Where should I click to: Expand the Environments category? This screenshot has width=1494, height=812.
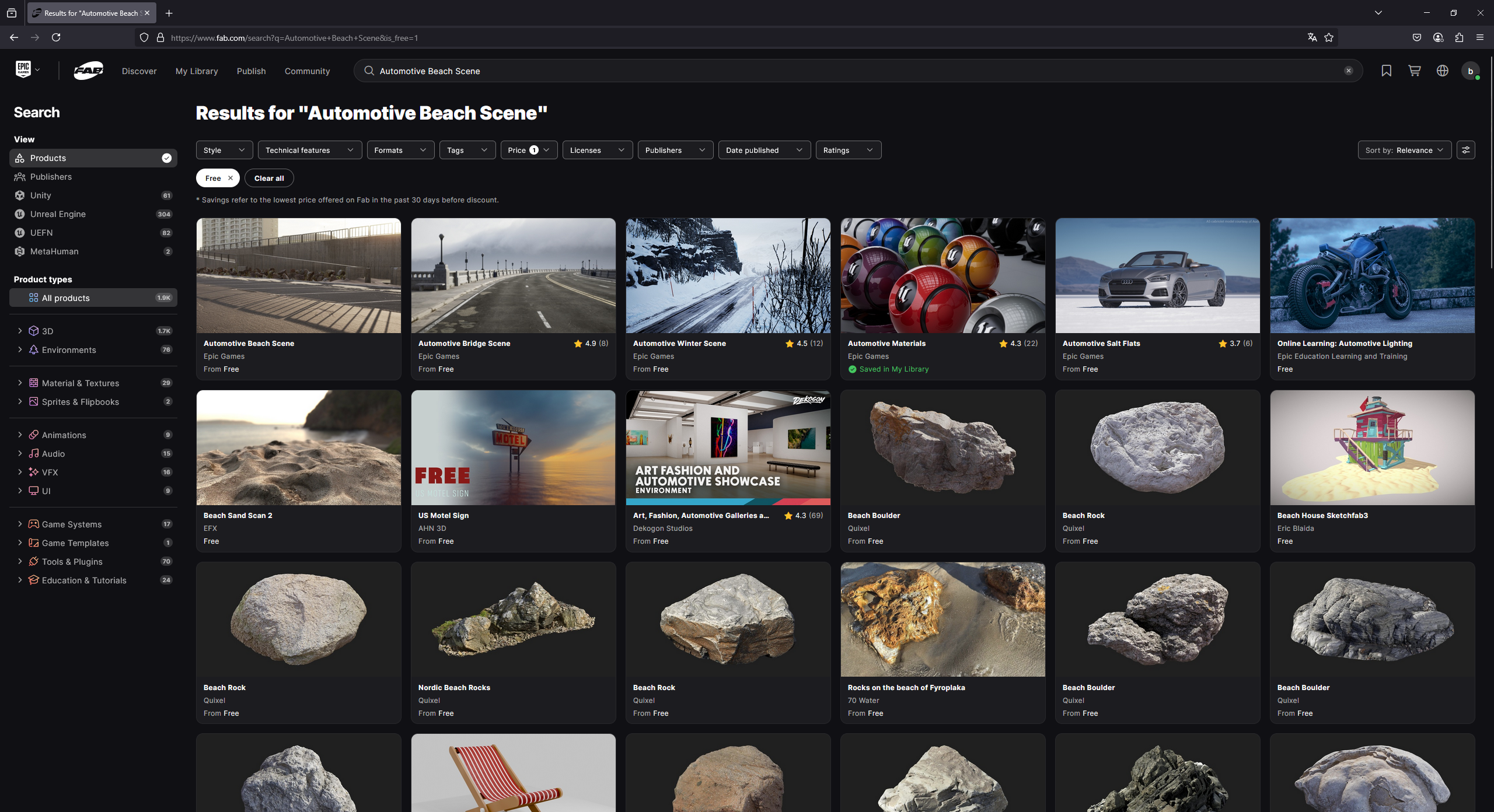20,350
